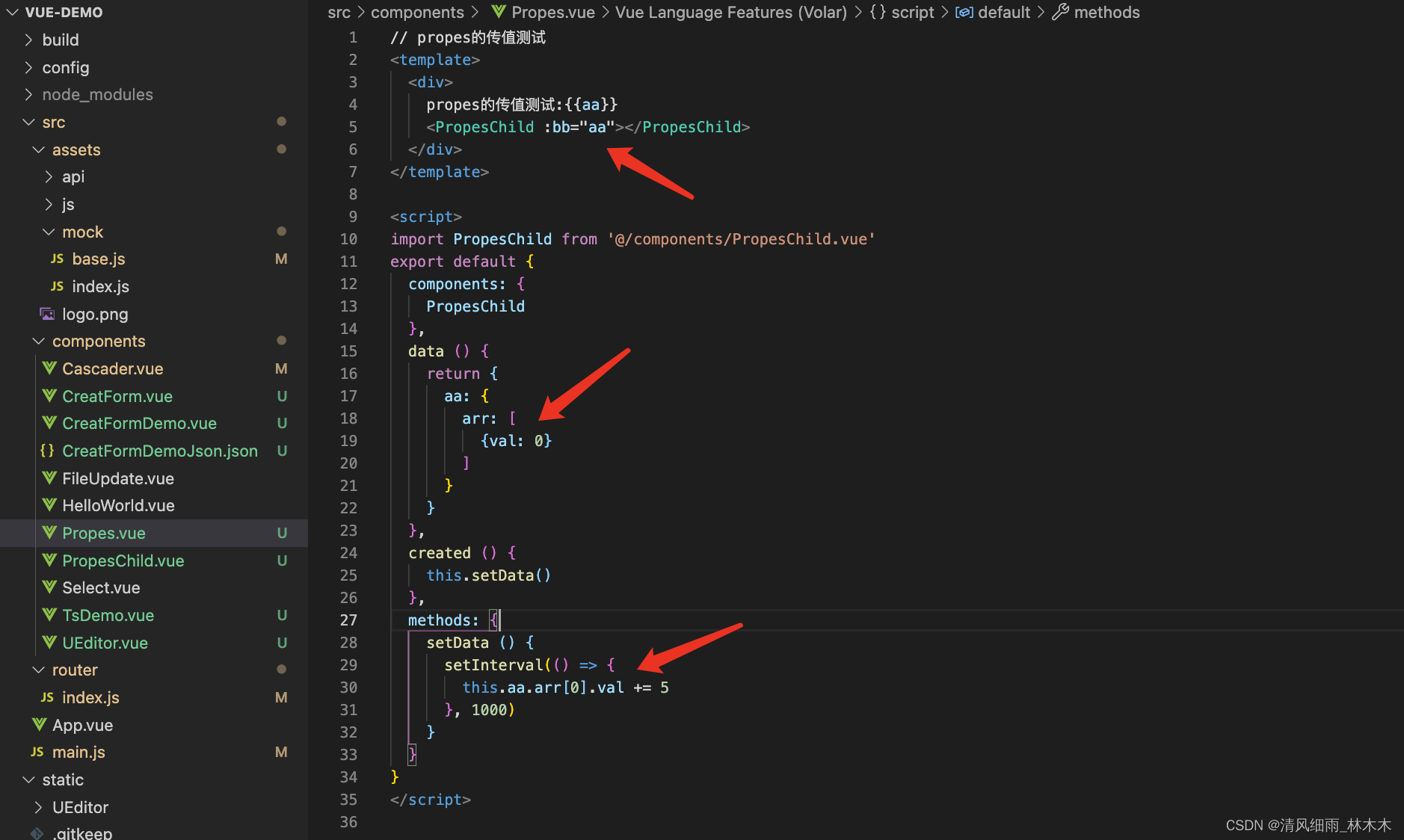This screenshot has height=840, width=1404.
Task: Collapse the mock folder
Action: pos(49,232)
